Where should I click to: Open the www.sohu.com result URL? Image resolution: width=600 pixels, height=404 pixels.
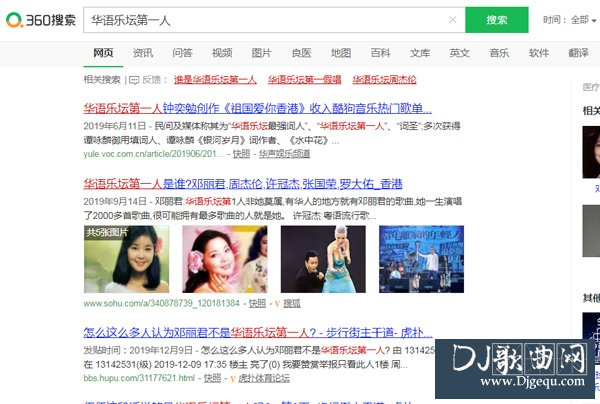coord(161,303)
